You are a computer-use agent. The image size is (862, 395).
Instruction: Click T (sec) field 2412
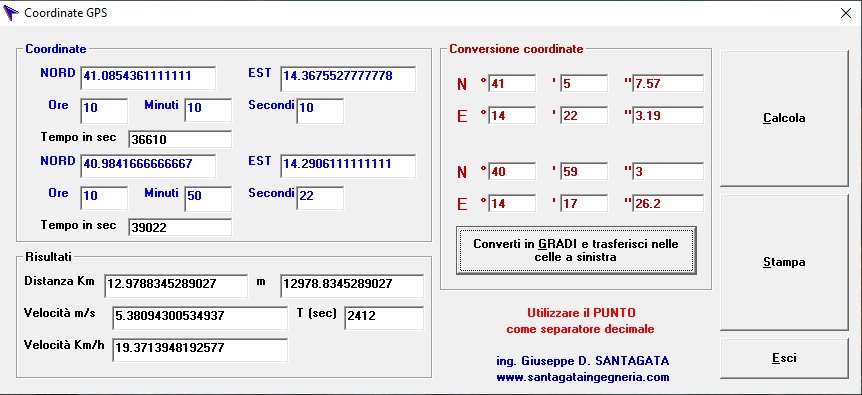pyautogui.click(x=384, y=318)
